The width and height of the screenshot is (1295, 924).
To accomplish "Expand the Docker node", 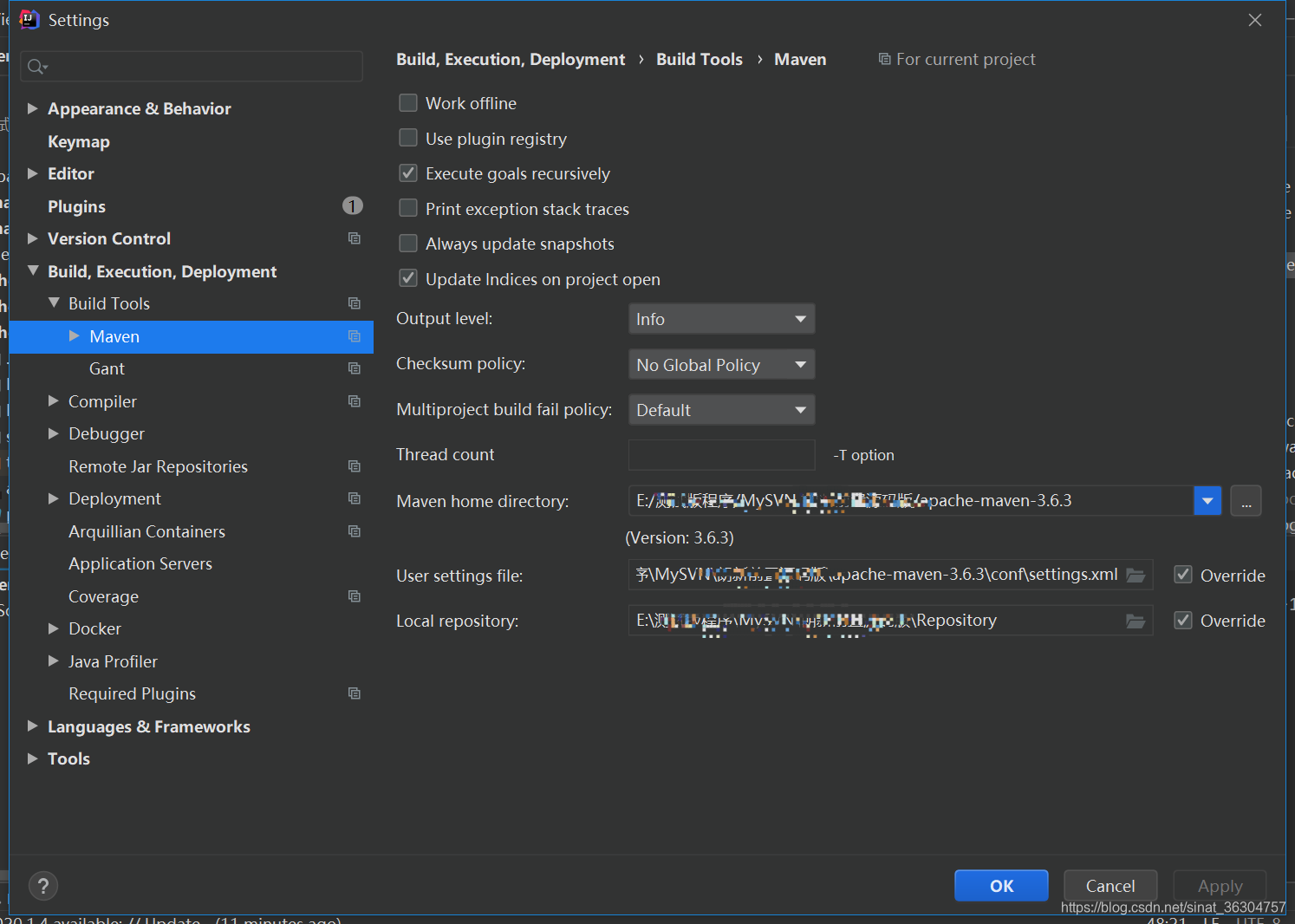I will point(54,628).
